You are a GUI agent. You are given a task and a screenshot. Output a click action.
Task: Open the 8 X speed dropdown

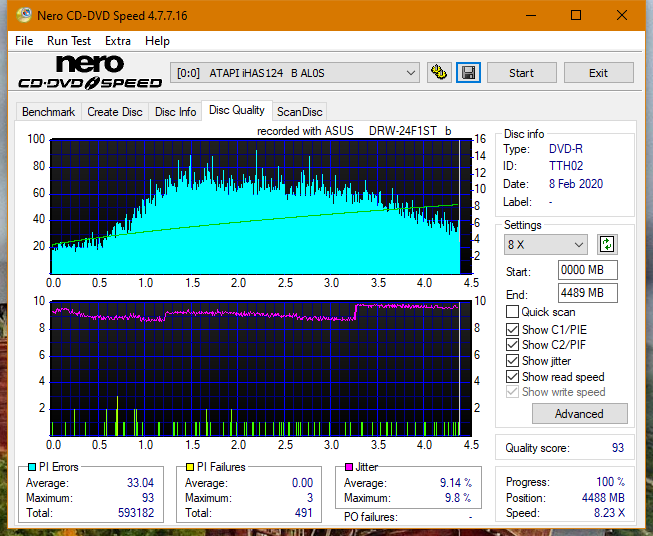pyautogui.click(x=546, y=244)
